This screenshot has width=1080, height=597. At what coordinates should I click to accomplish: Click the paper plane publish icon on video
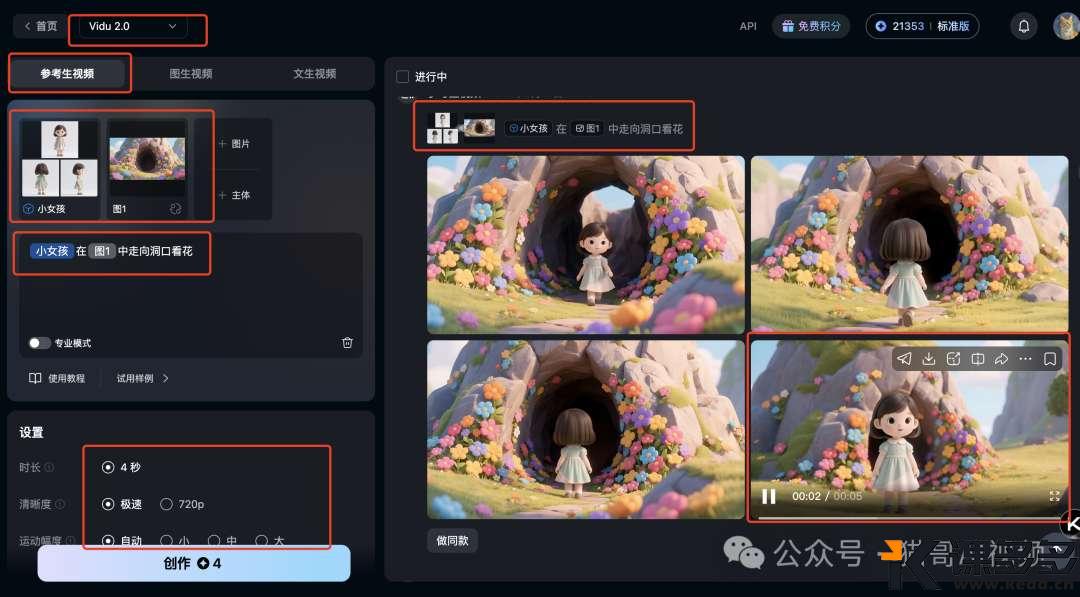(904, 359)
